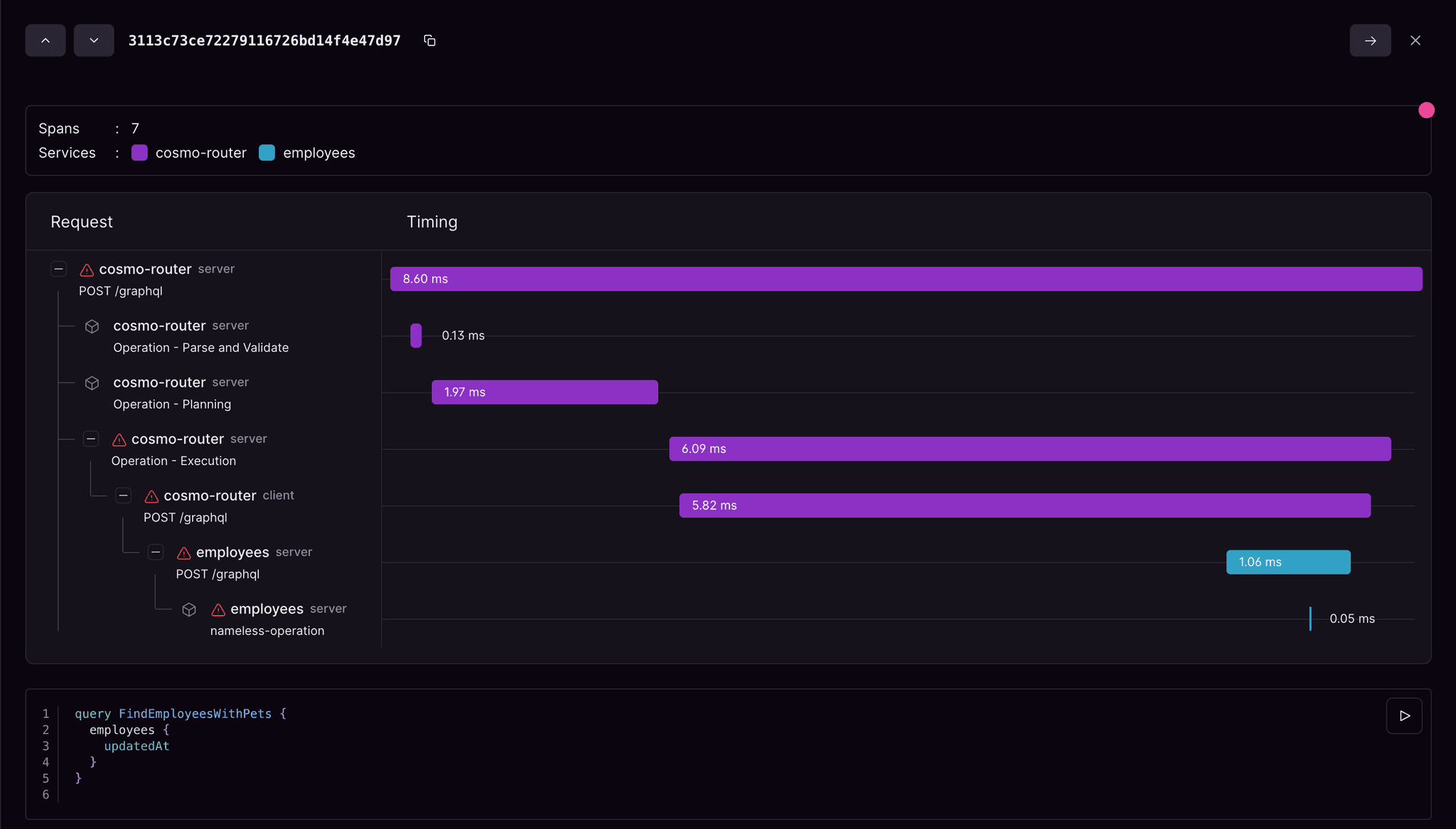
Task: Close the trace detail panel
Action: [1415, 41]
